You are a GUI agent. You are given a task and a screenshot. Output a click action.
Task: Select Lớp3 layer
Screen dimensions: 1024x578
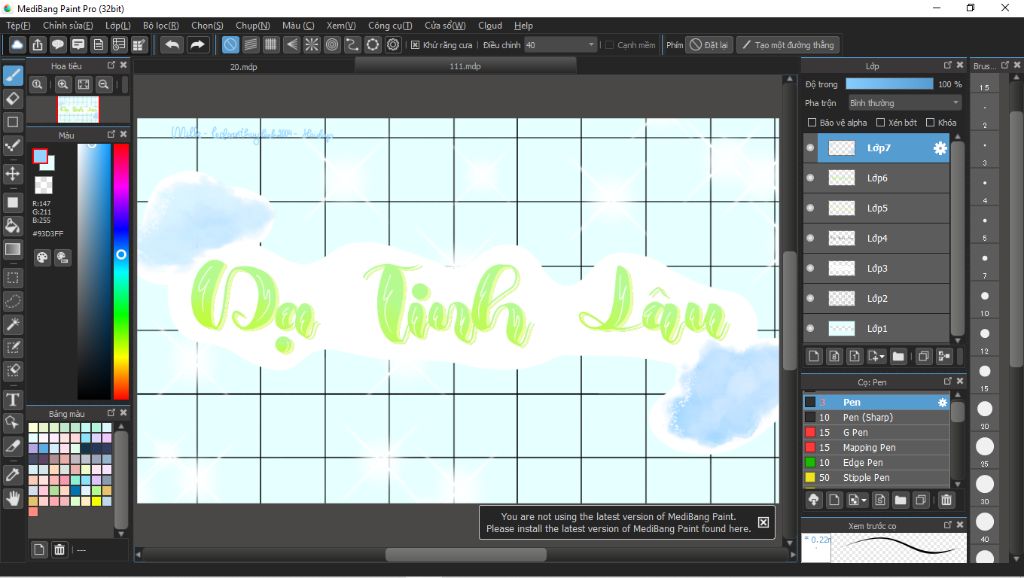click(876, 268)
